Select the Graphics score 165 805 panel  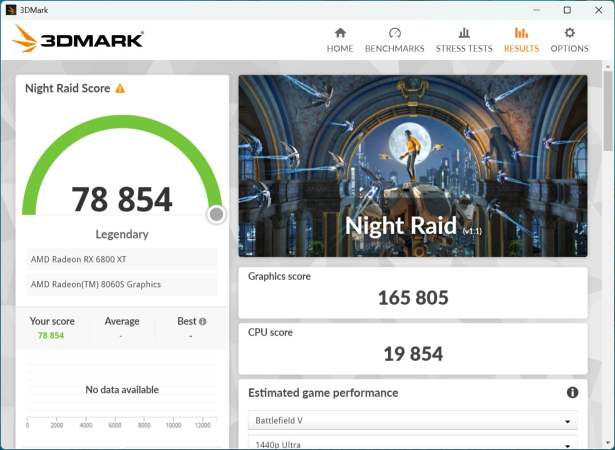click(412, 288)
